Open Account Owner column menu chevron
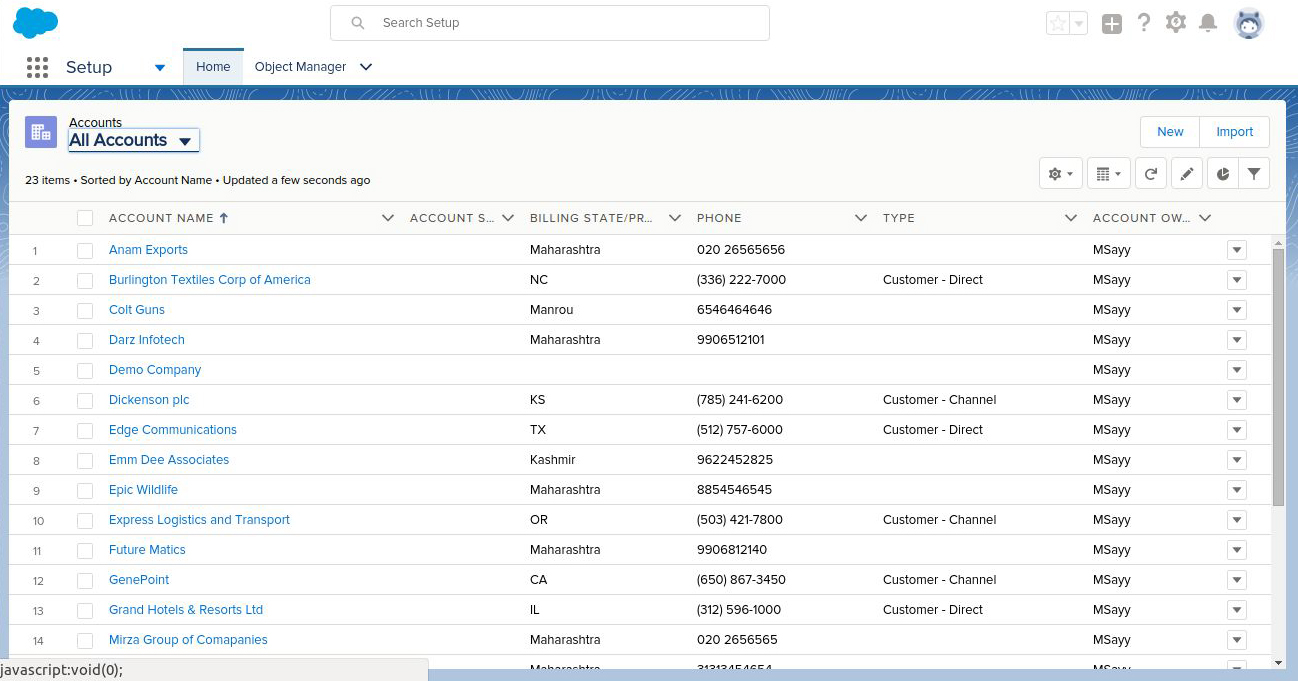Image resolution: width=1298 pixels, height=681 pixels. (x=1205, y=218)
